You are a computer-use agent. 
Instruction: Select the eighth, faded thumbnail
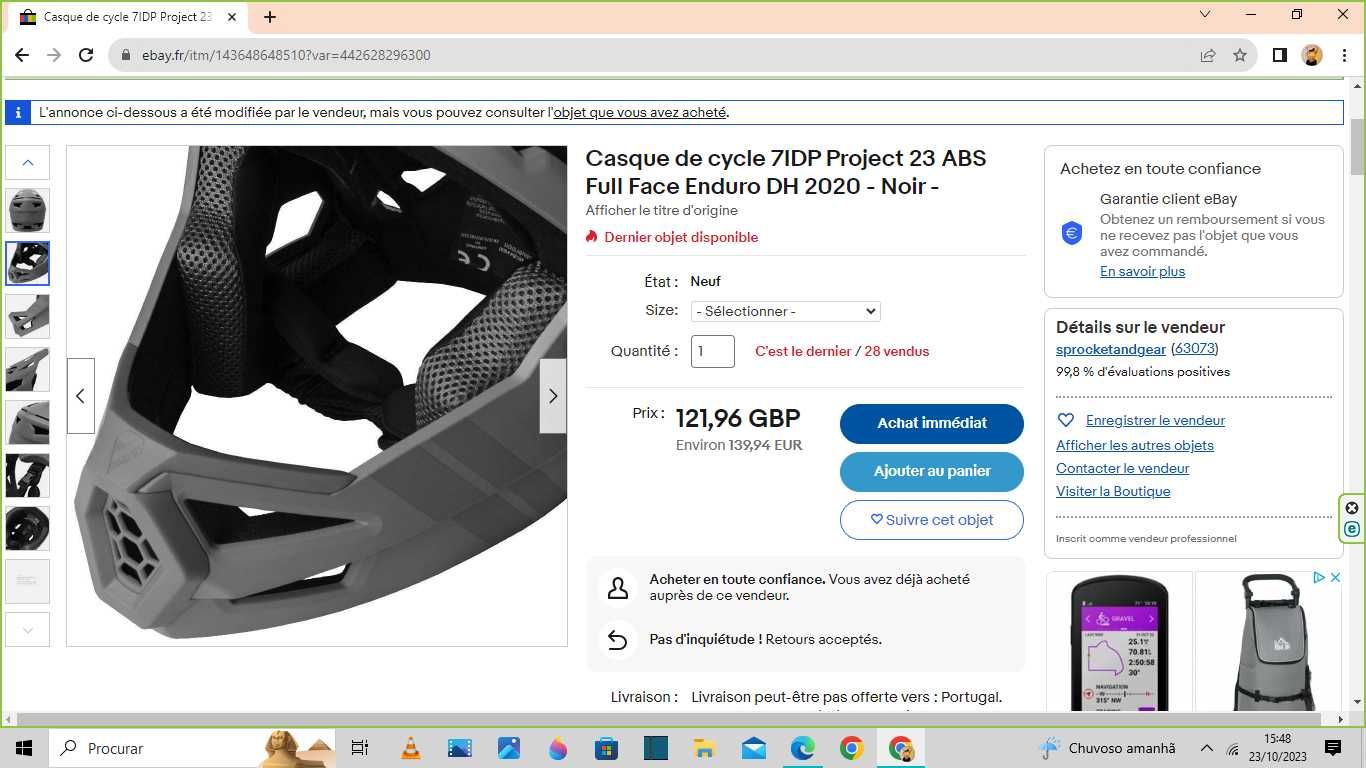coord(28,581)
